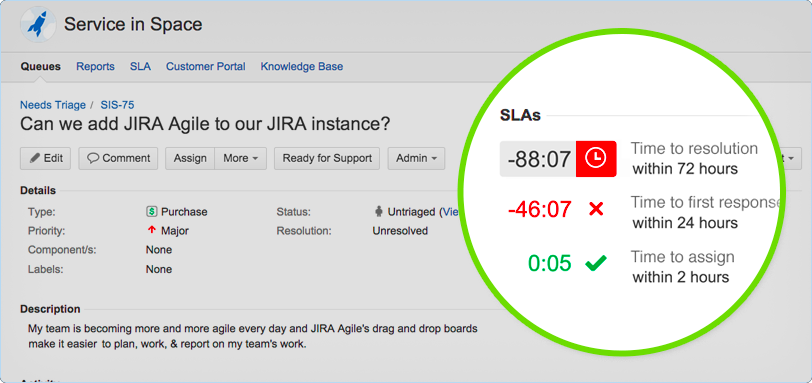Click the Edit button
Image resolution: width=812 pixels, height=383 pixels.
[46, 158]
